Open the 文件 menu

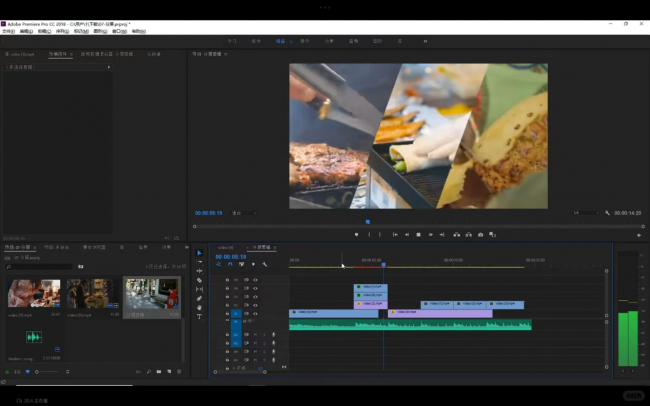click(8, 32)
